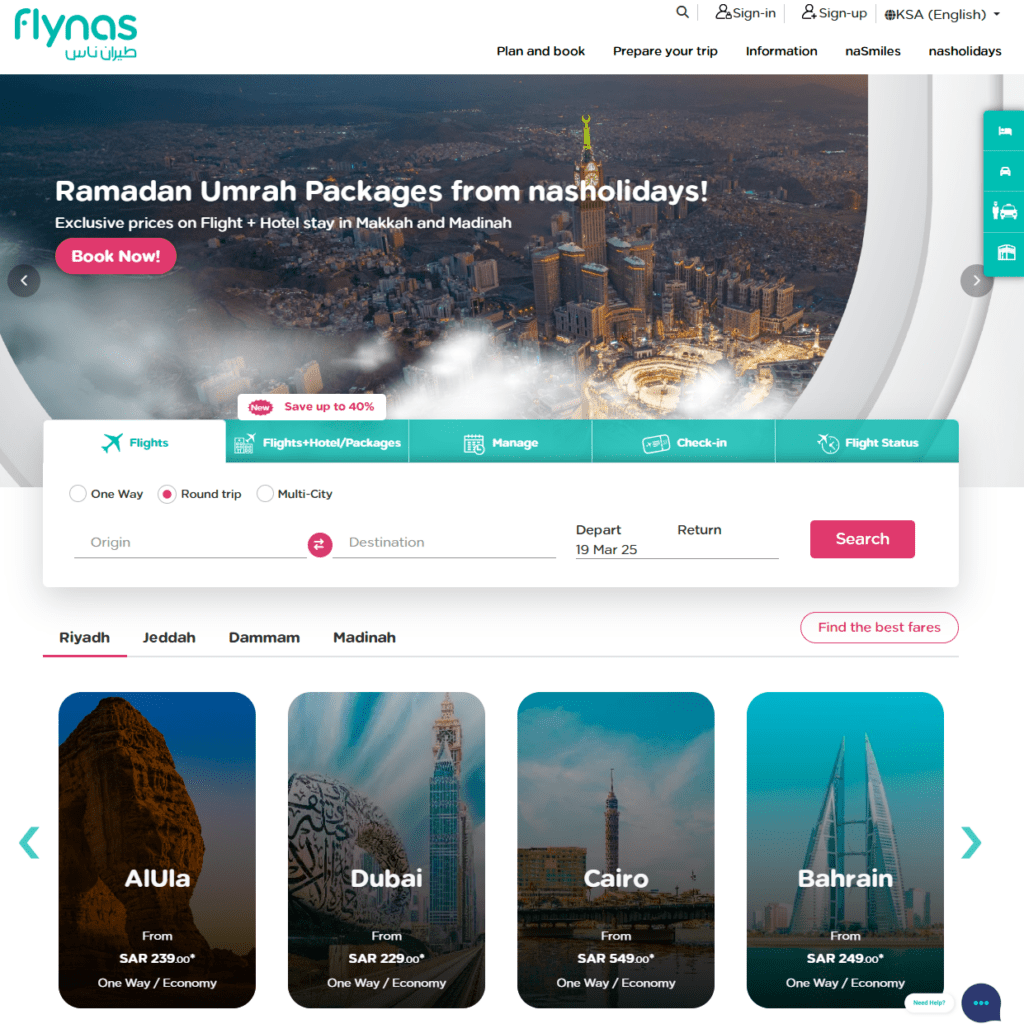Image resolution: width=1024 pixels, height=1024 pixels.
Task: Open the naSmiles menu
Action: [x=872, y=51]
